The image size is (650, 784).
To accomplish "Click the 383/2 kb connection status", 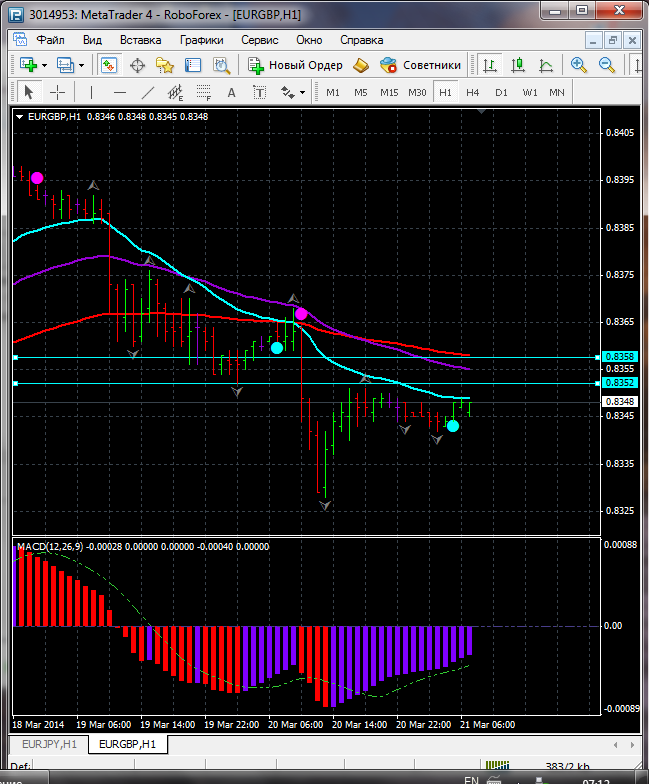I will pos(567,766).
